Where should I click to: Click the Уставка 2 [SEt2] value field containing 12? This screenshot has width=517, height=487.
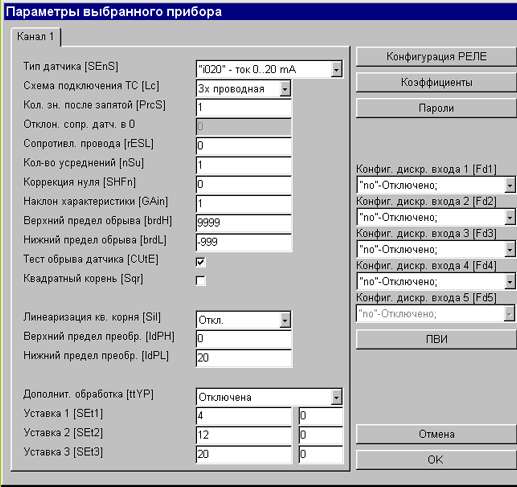click(x=244, y=435)
